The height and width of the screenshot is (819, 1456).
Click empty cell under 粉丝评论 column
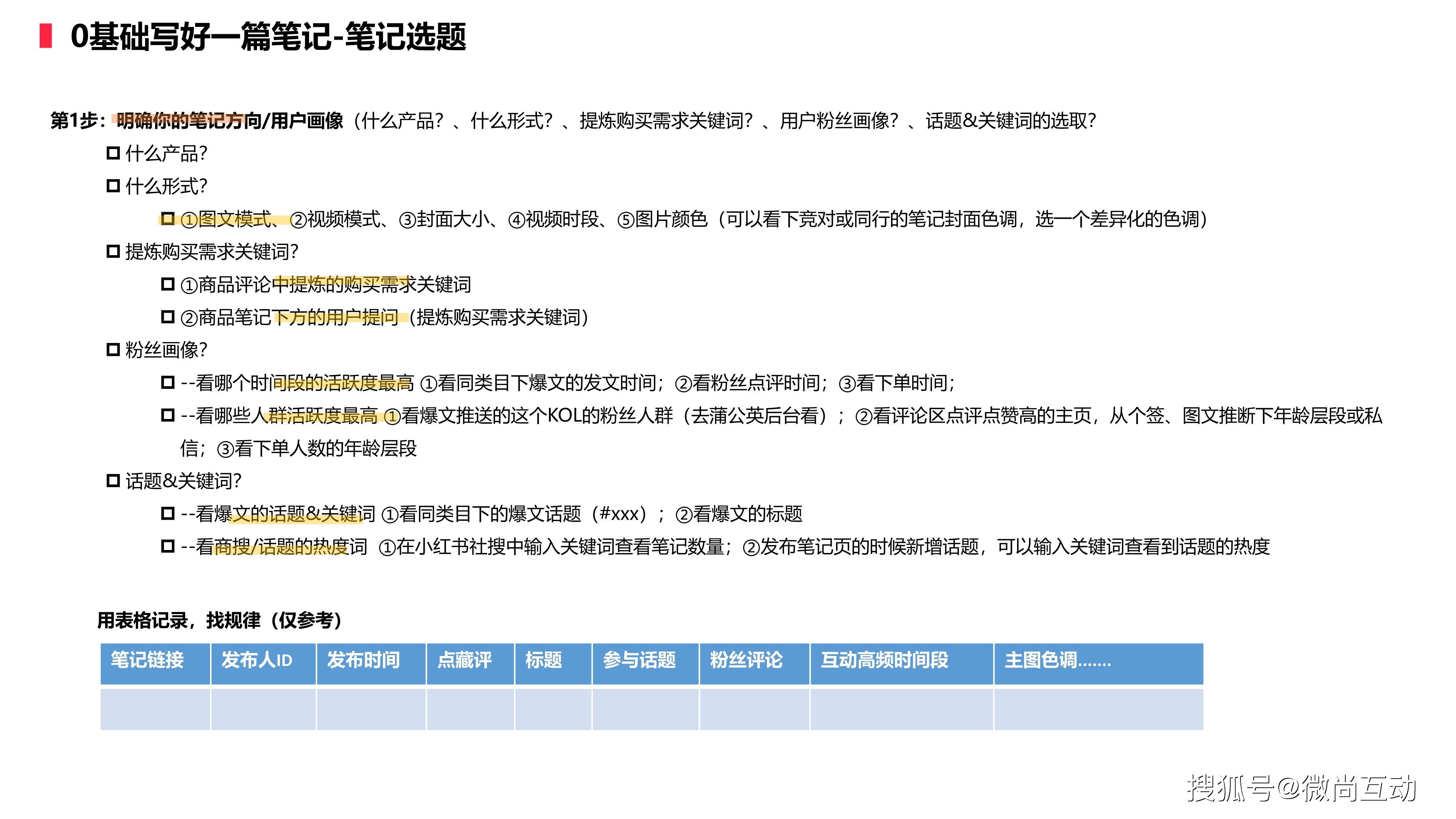(754, 709)
